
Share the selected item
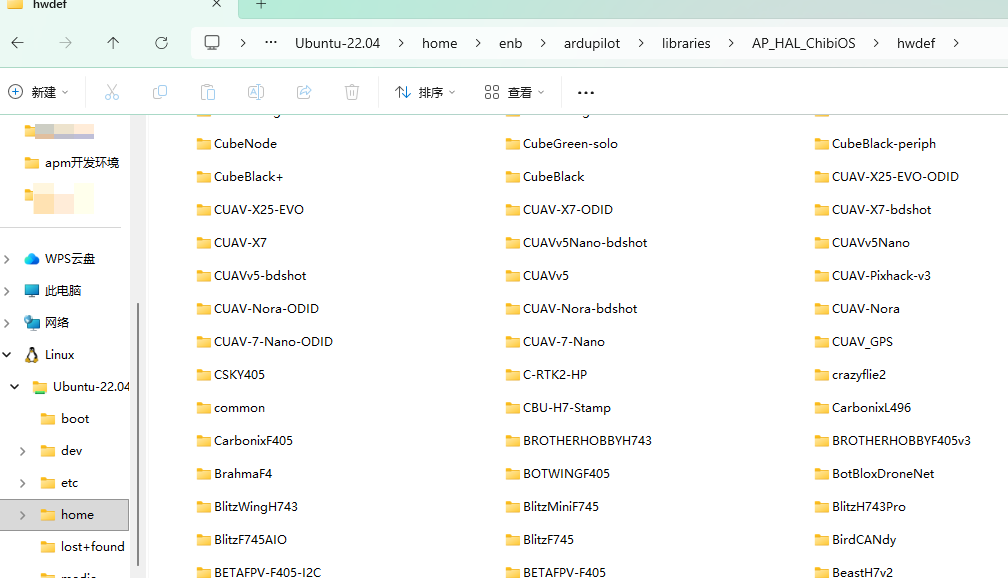(x=304, y=93)
